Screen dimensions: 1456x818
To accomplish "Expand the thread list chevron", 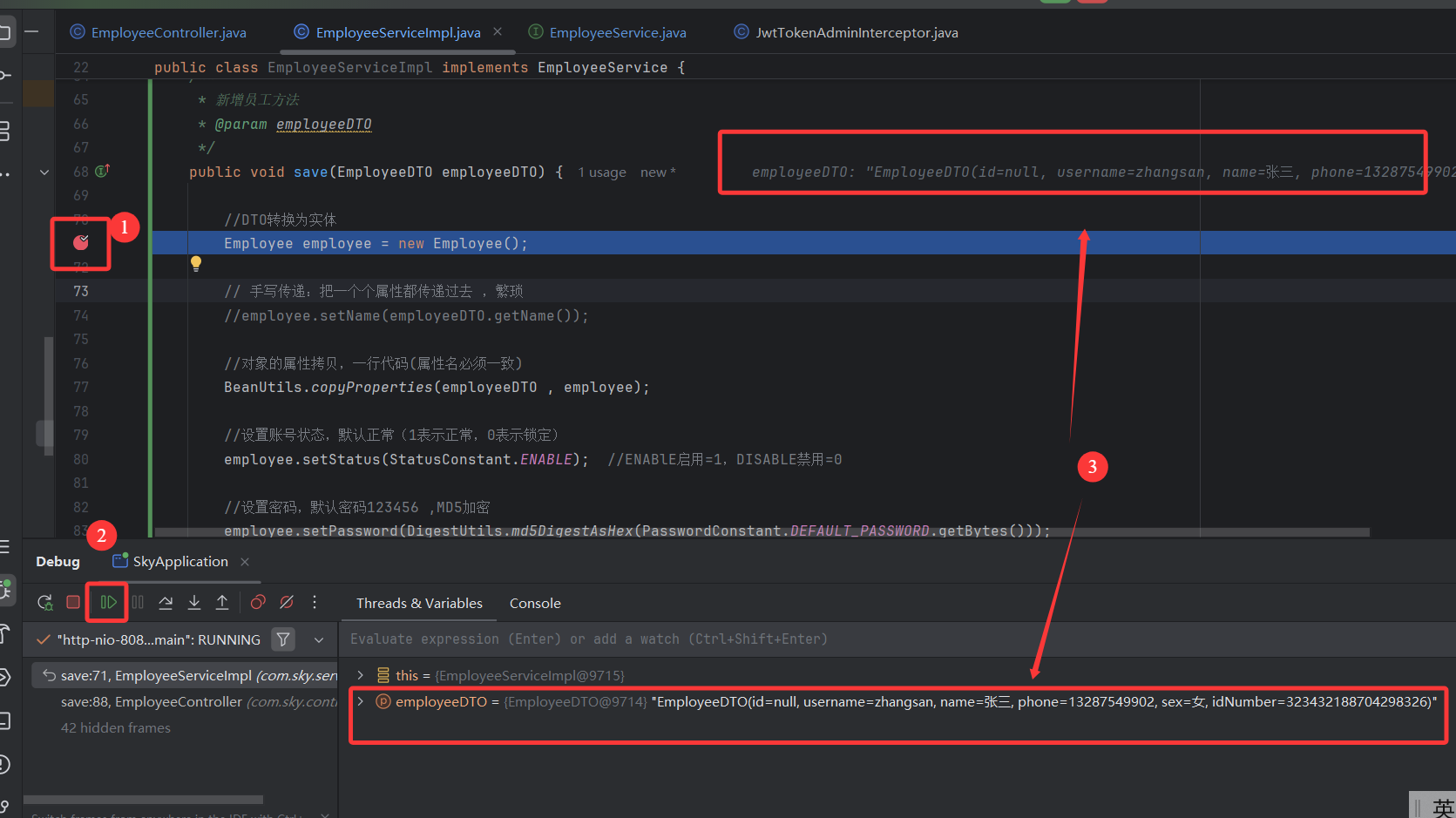I will pos(319,639).
